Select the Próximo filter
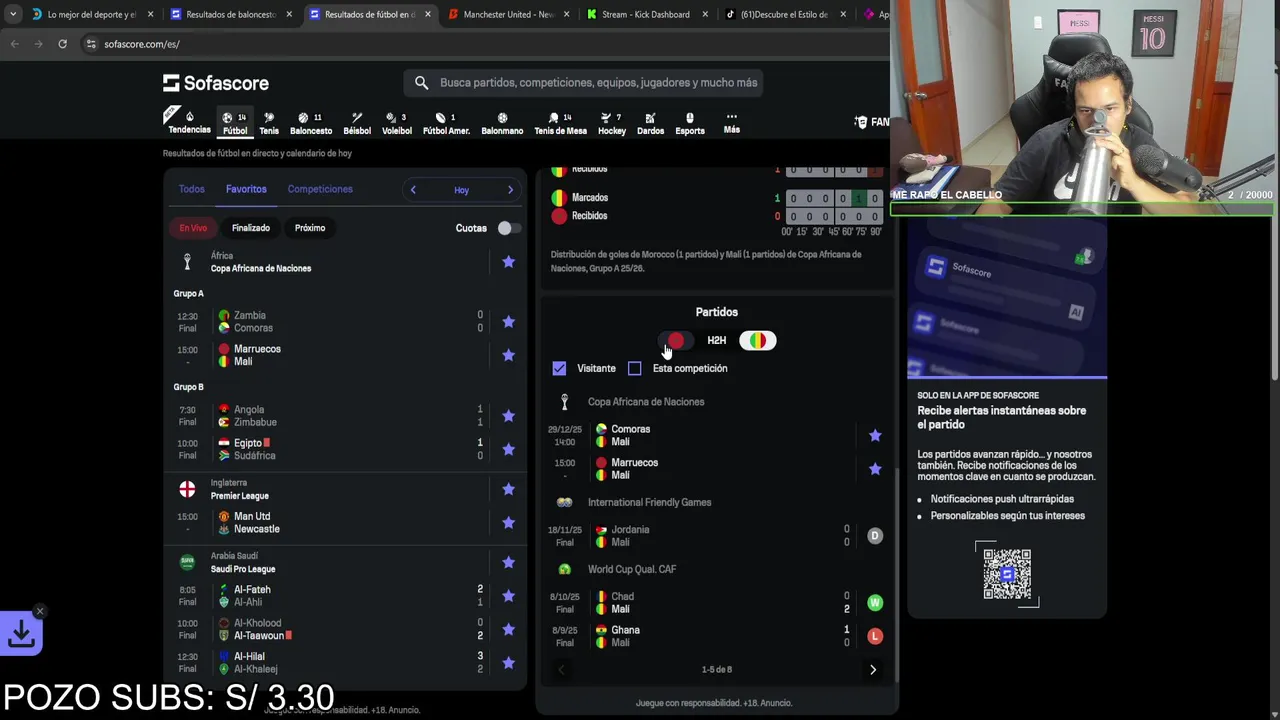 [310, 228]
